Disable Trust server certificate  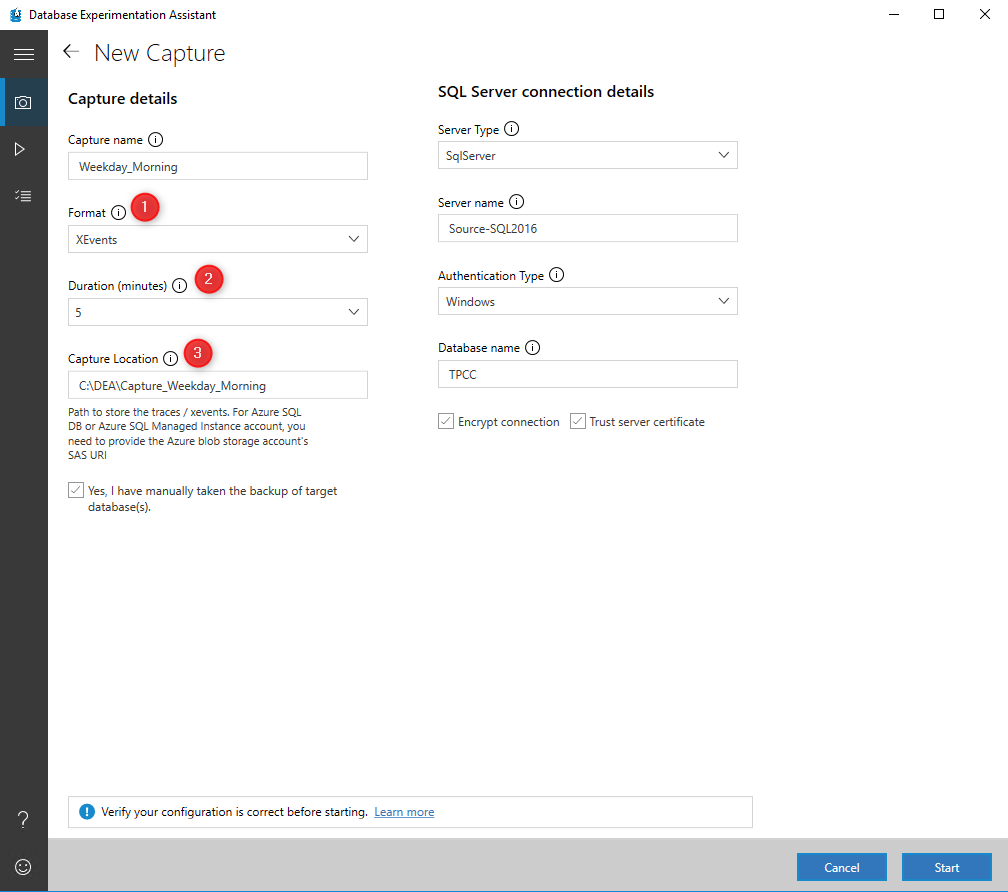coord(577,421)
